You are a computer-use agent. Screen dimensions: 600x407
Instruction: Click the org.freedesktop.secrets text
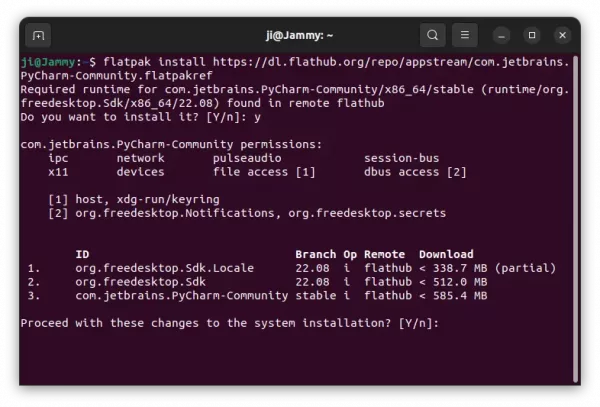(367, 213)
